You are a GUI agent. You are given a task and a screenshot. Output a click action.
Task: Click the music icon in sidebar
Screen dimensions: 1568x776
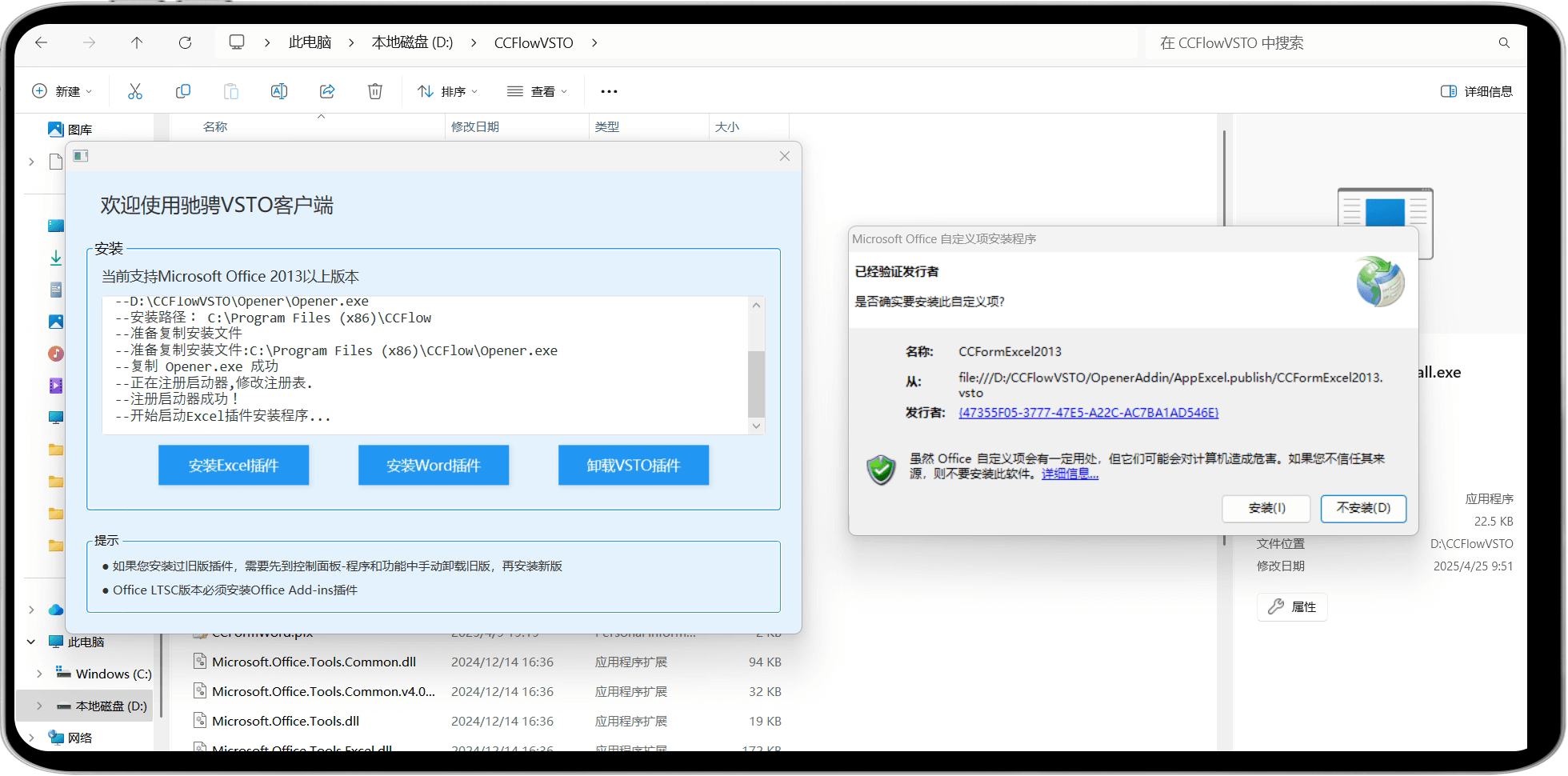coord(56,354)
